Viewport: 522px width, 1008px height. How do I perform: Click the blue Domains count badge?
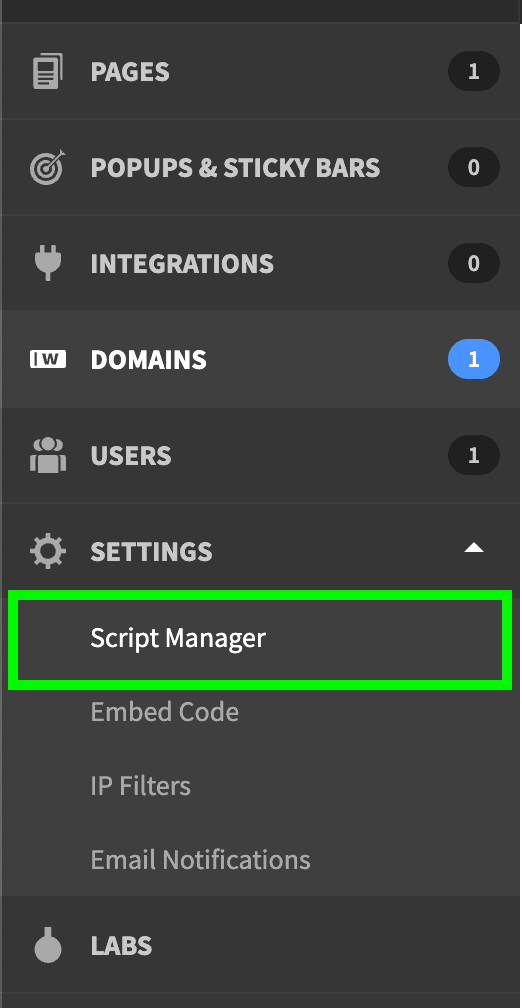(474, 359)
